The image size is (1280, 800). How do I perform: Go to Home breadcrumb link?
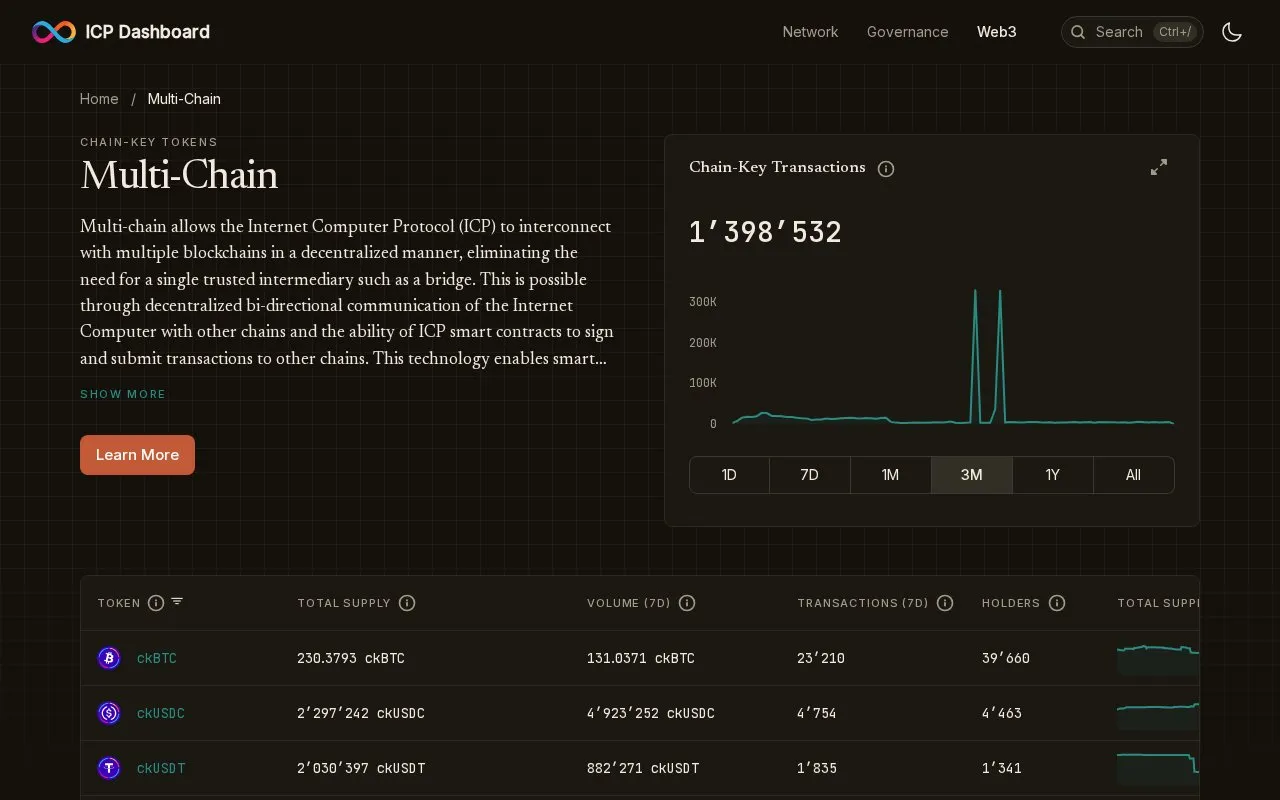99,99
